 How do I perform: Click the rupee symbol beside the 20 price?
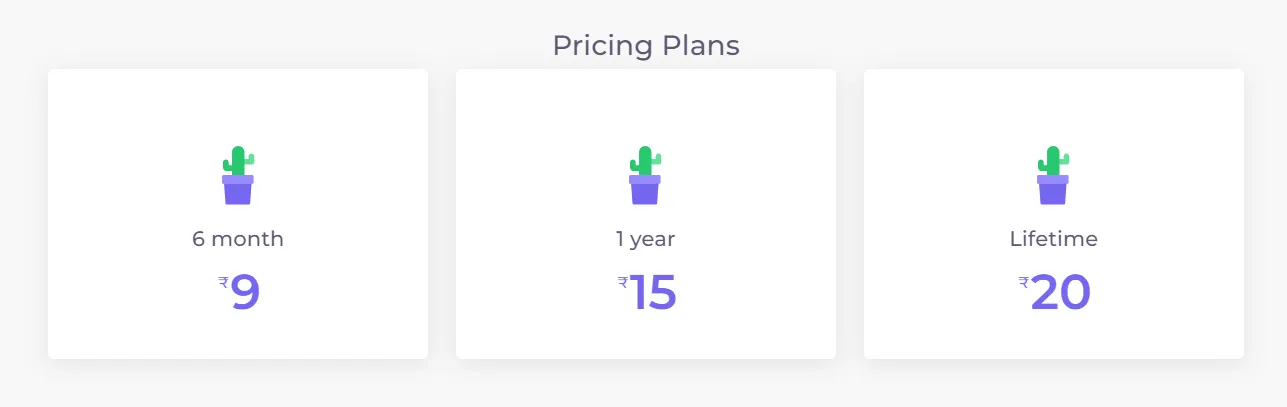click(x=1024, y=283)
